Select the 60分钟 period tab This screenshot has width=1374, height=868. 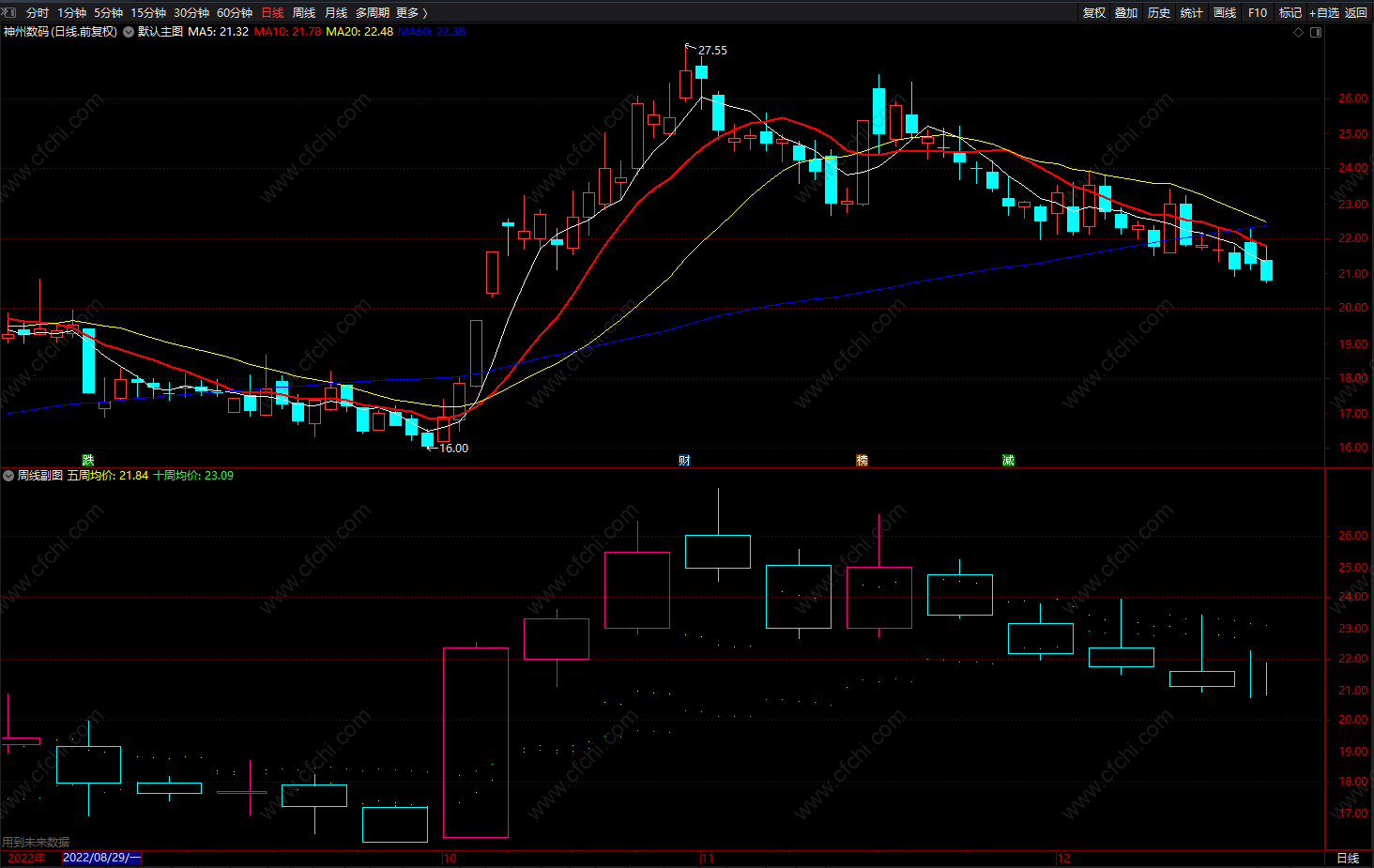point(235,13)
